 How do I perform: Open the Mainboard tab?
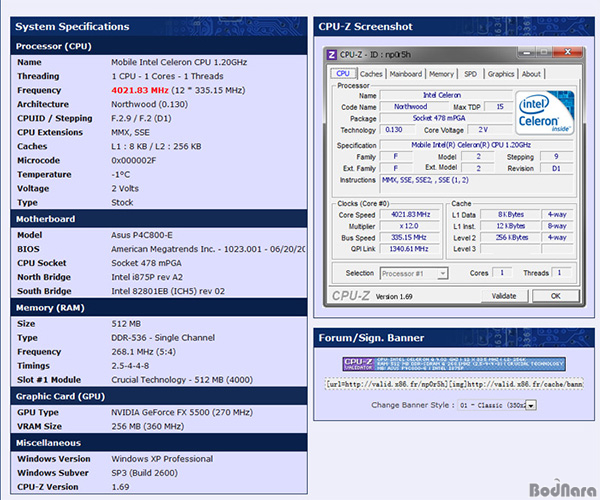(x=405, y=73)
